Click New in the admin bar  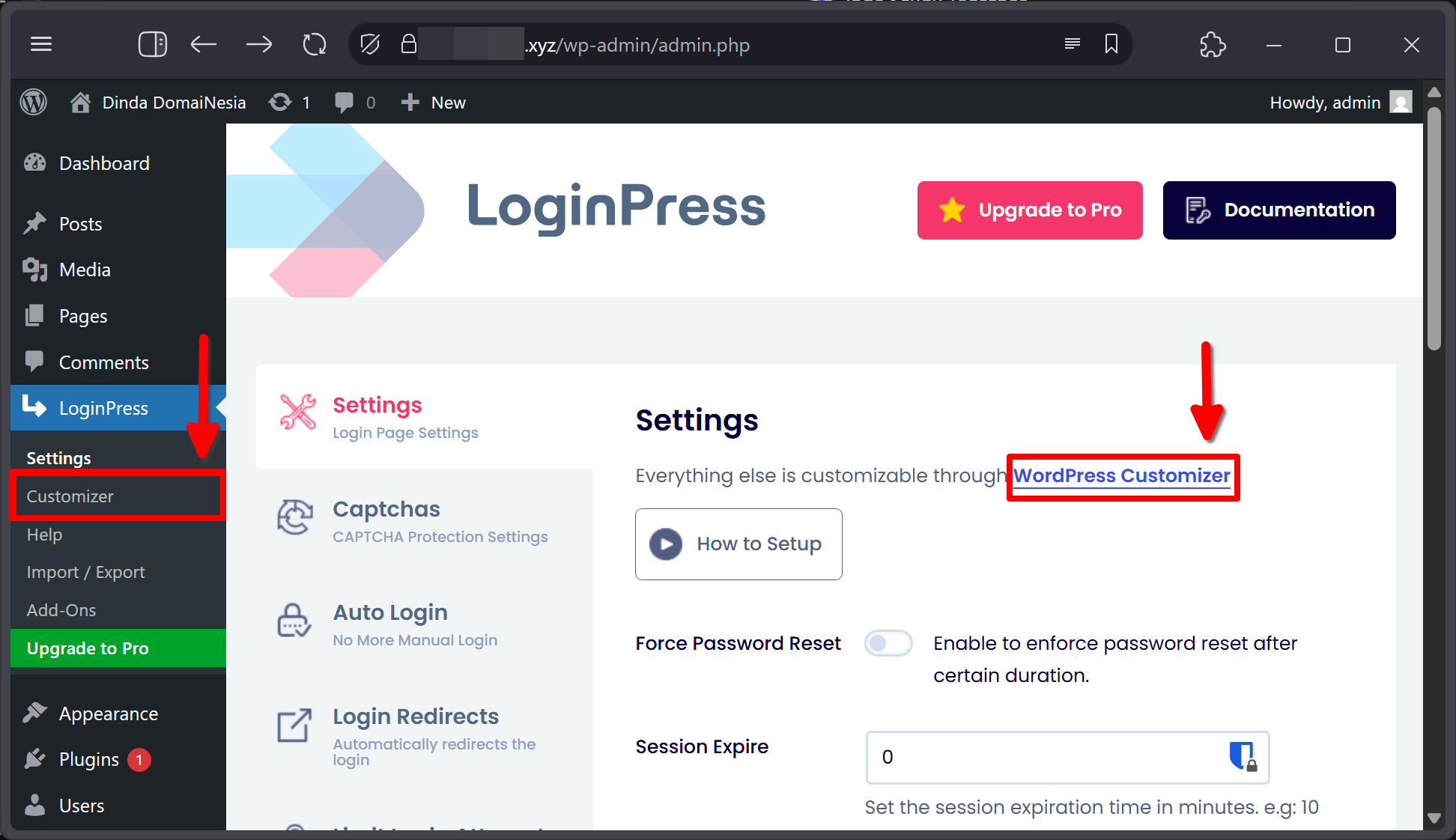[x=434, y=102]
